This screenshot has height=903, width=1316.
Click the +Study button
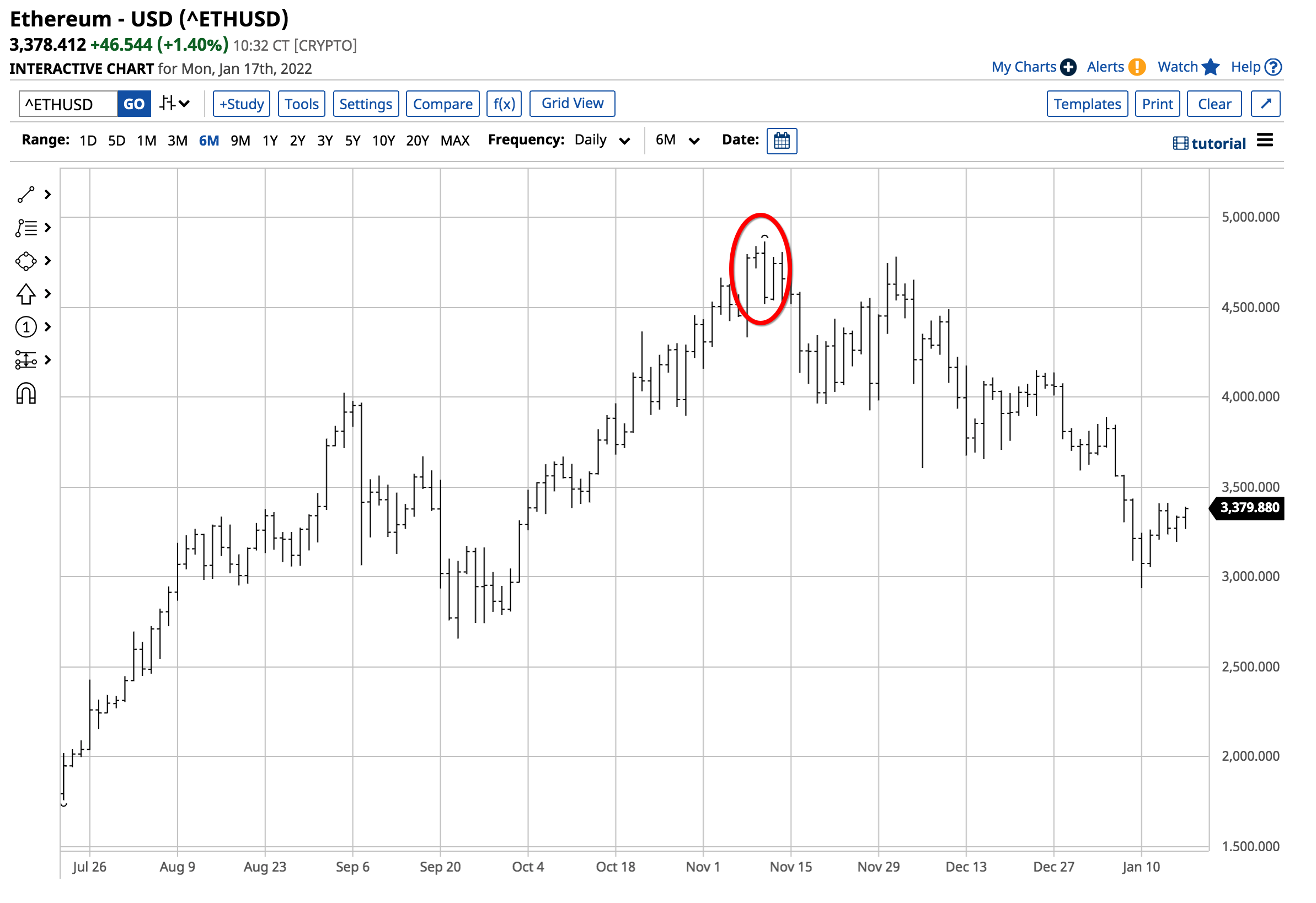242,104
